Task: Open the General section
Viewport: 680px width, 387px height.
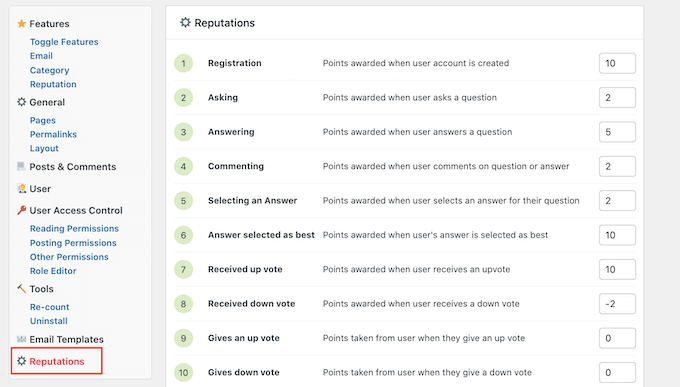Action: [47, 102]
